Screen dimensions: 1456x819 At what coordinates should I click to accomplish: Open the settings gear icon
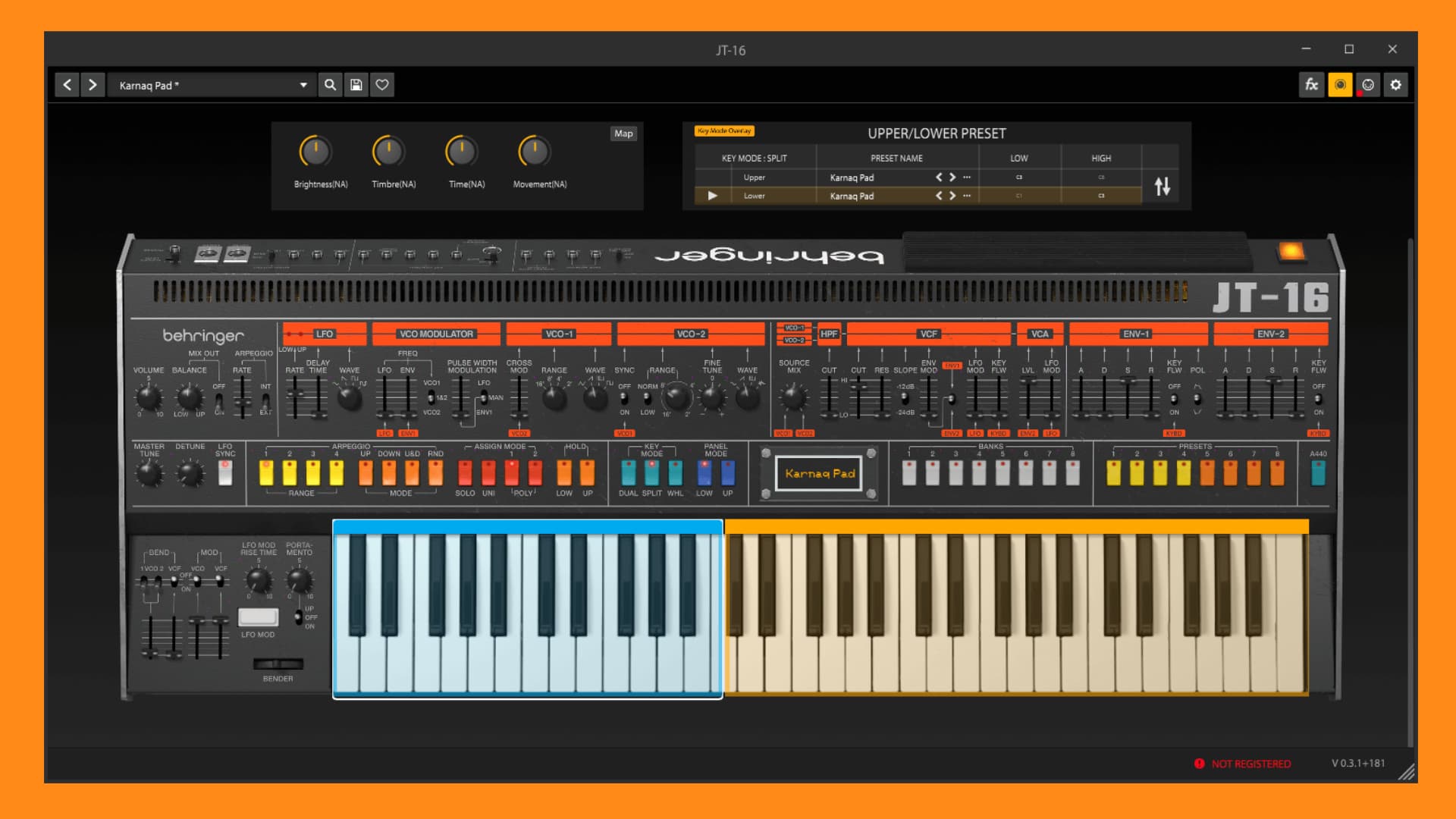coord(1396,85)
